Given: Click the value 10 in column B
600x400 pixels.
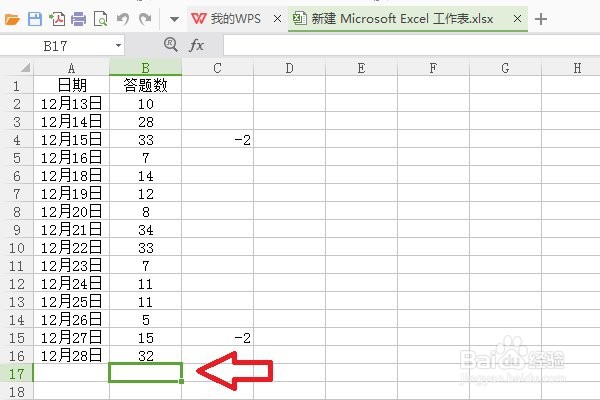Looking at the screenshot, I should [145, 103].
